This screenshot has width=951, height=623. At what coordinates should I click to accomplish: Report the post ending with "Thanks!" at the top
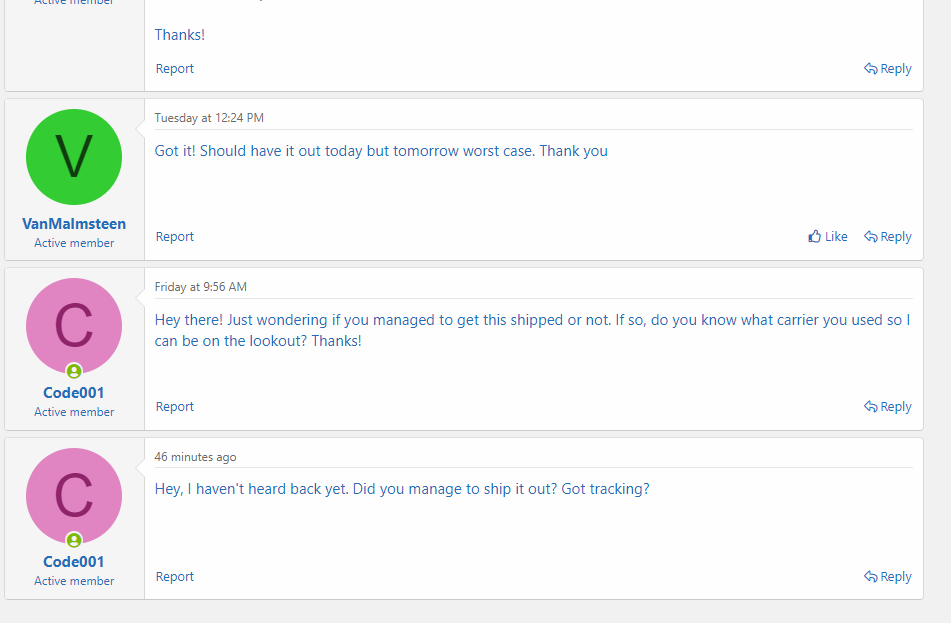click(x=175, y=69)
